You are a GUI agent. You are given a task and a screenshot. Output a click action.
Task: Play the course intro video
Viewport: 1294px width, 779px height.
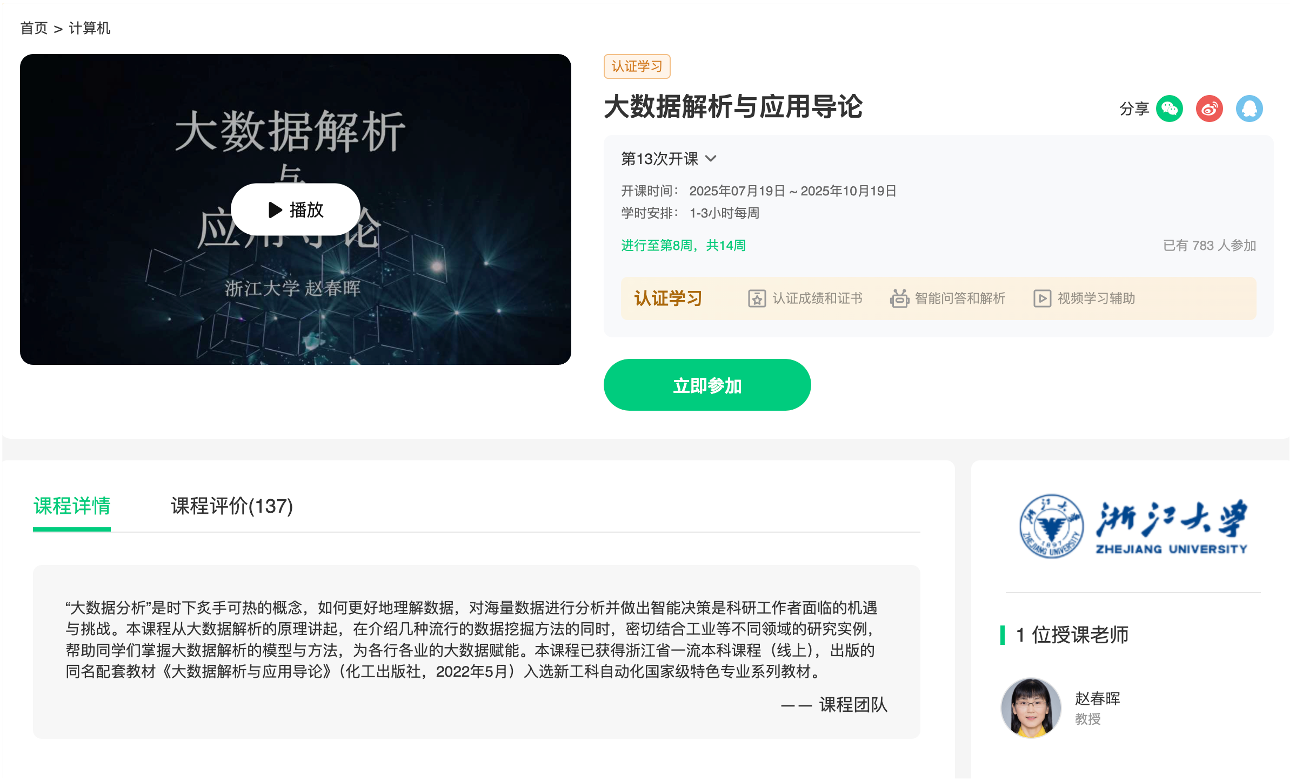(x=295, y=210)
